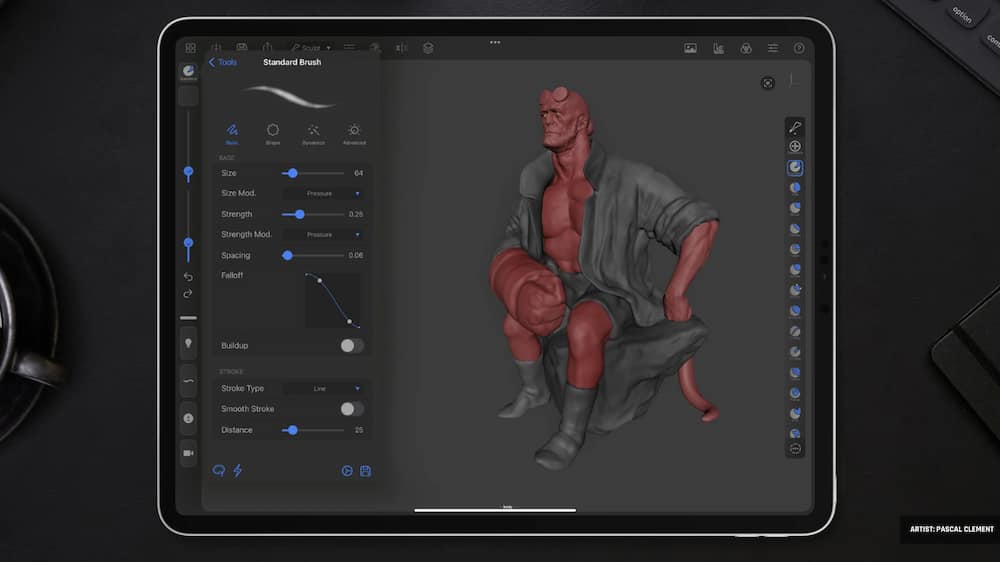The image size is (1000, 562).
Task: Click the lightning bolt icon in brush panel
Action: pyautogui.click(x=238, y=471)
